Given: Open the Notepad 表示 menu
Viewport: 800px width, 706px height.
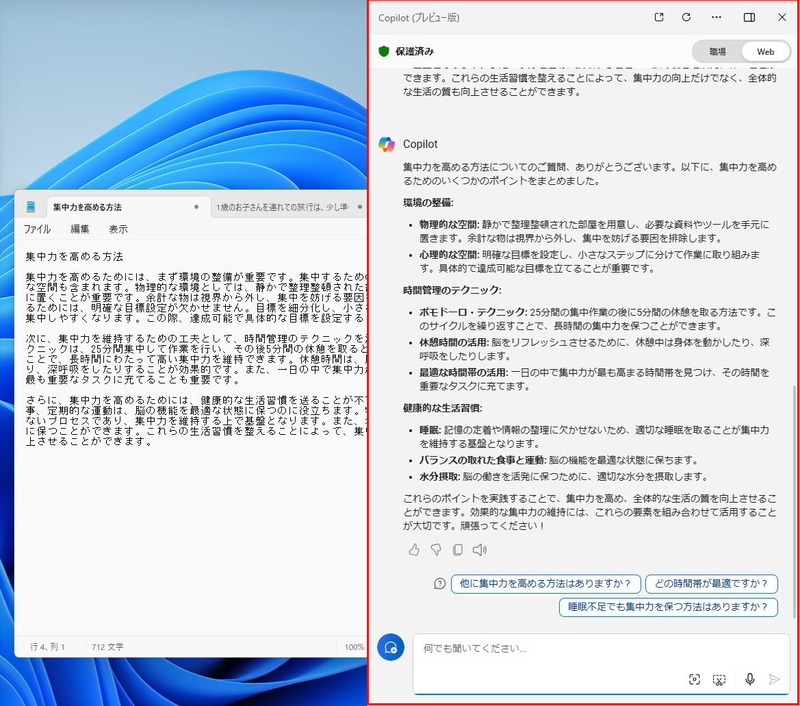Looking at the screenshot, I should click(x=118, y=229).
